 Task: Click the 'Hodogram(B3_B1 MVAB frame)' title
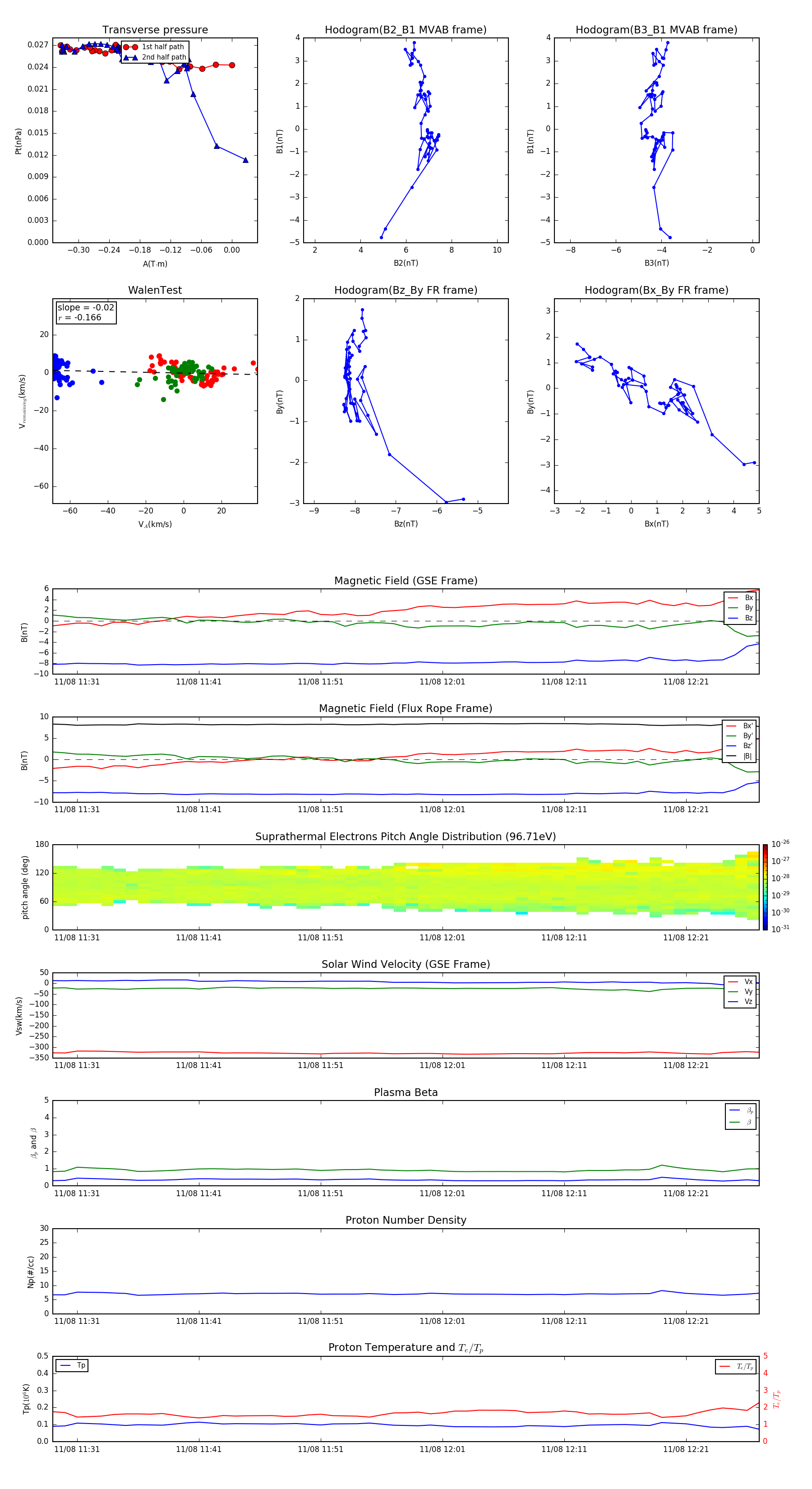click(x=656, y=30)
